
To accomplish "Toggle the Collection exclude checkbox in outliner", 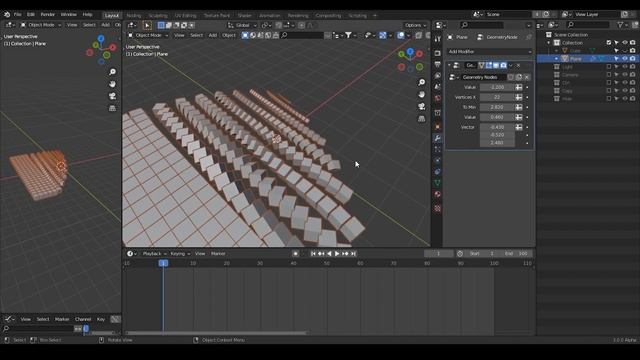I will pos(609,42).
